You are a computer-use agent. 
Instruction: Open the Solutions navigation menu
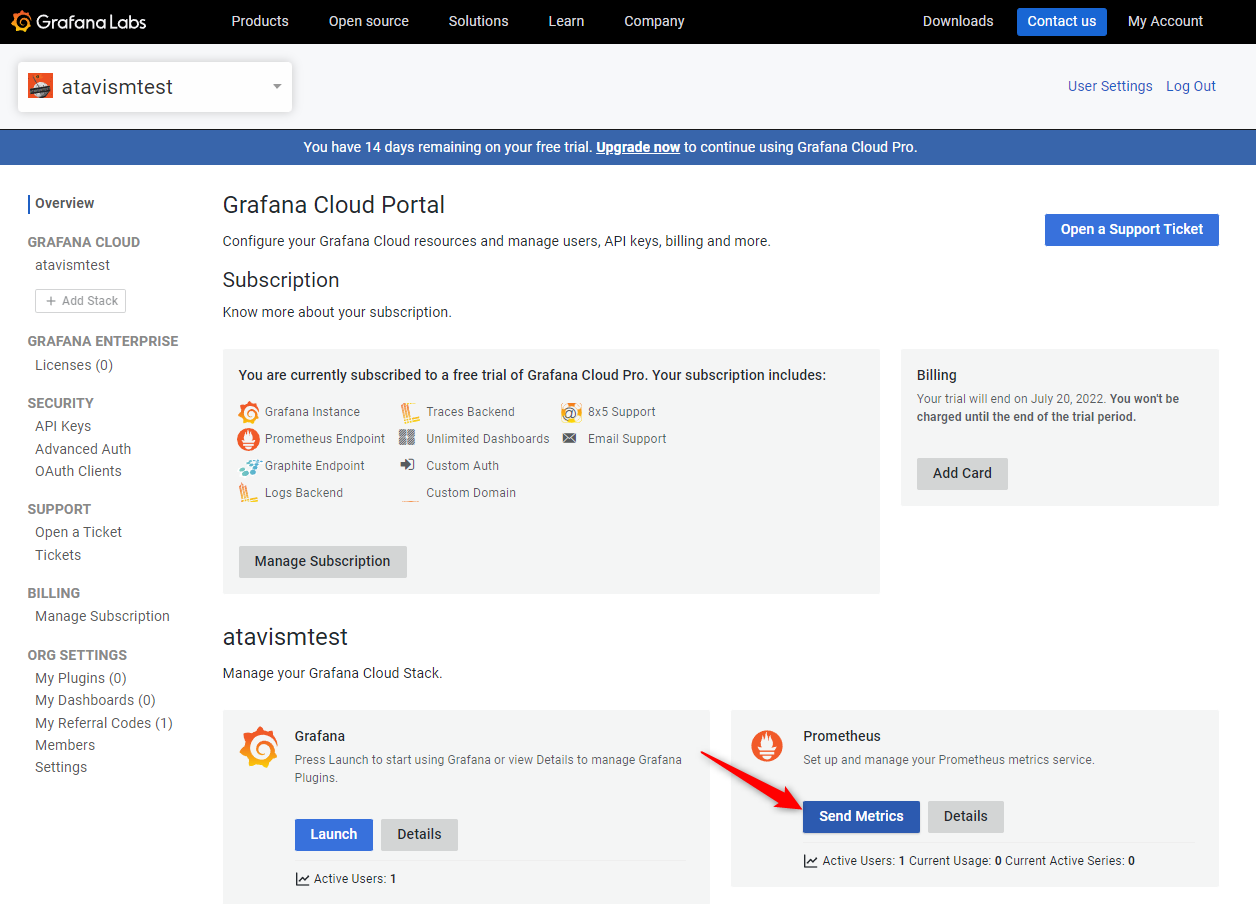478,21
